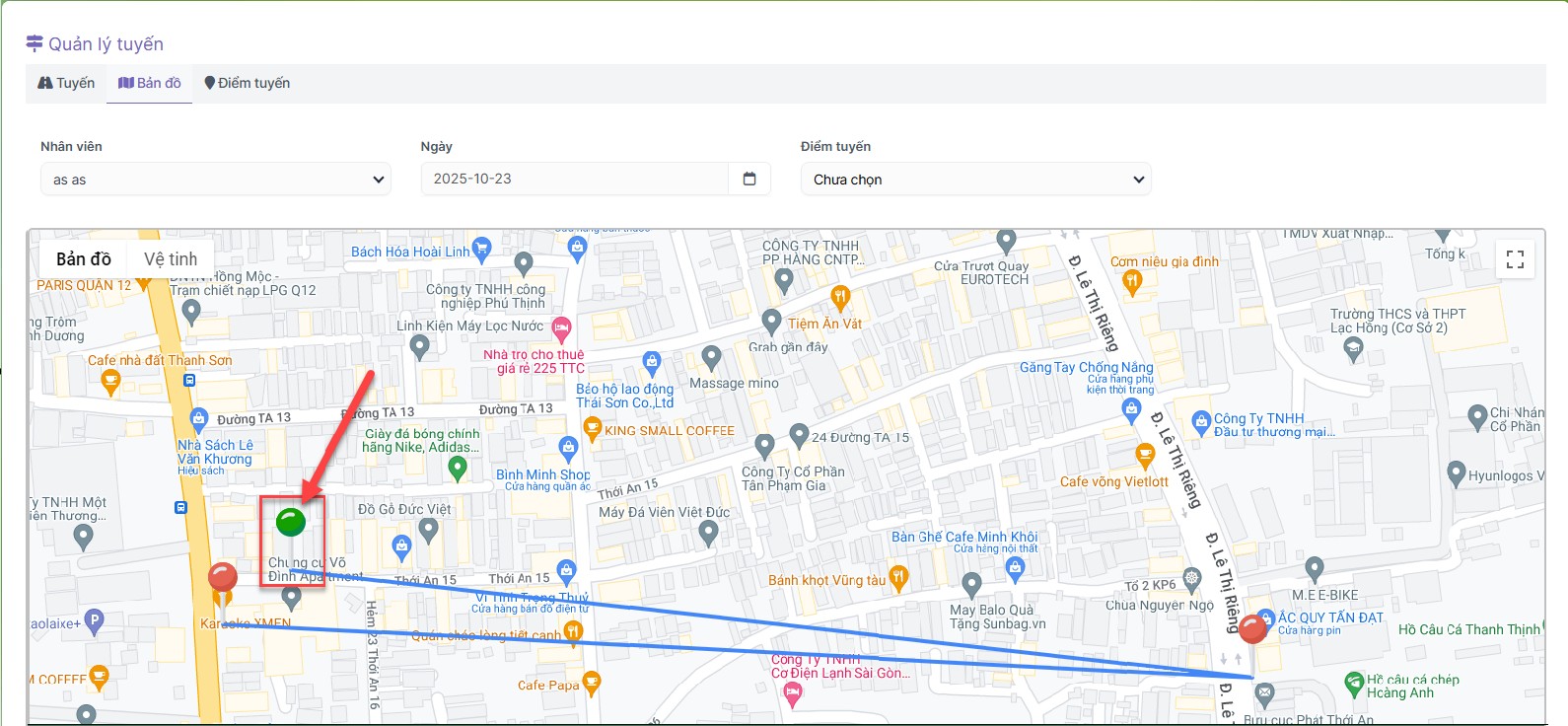
Task: Click the Cafe Papa map icon
Action: click(591, 682)
